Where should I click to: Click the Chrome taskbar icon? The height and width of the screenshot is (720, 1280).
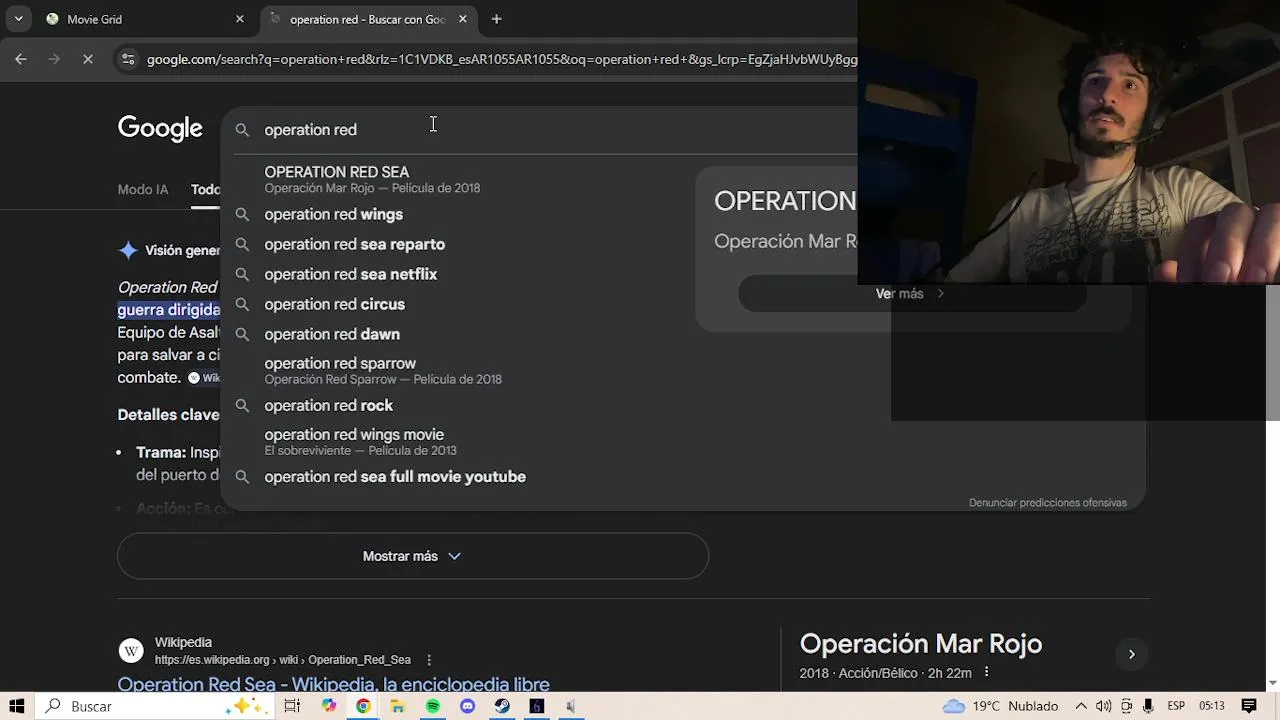pyautogui.click(x=363, y=706)
